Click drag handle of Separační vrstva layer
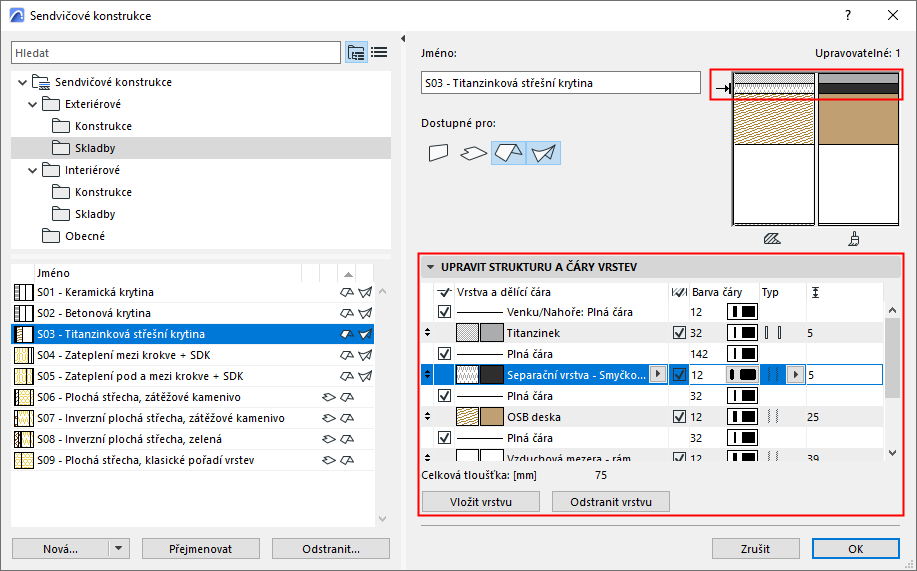Viewport: 917px width, 571px height. [428, 375]
